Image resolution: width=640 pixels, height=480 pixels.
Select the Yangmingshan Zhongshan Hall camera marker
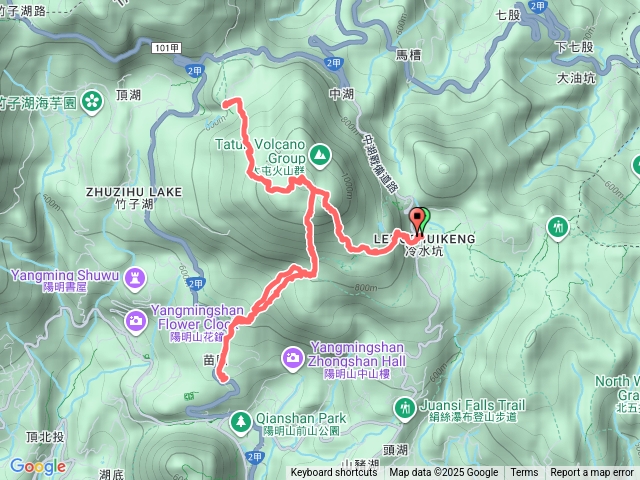click(292, 358)
